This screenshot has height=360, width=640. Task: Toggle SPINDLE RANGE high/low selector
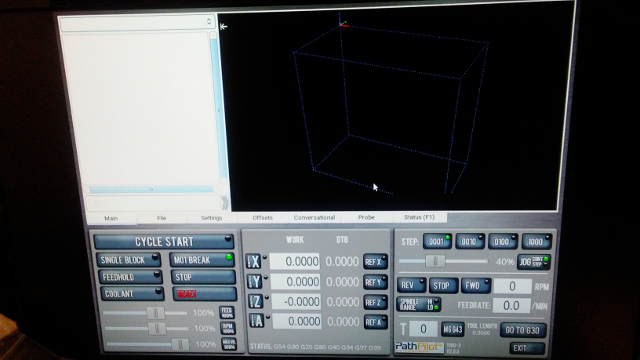coord(419,304)
